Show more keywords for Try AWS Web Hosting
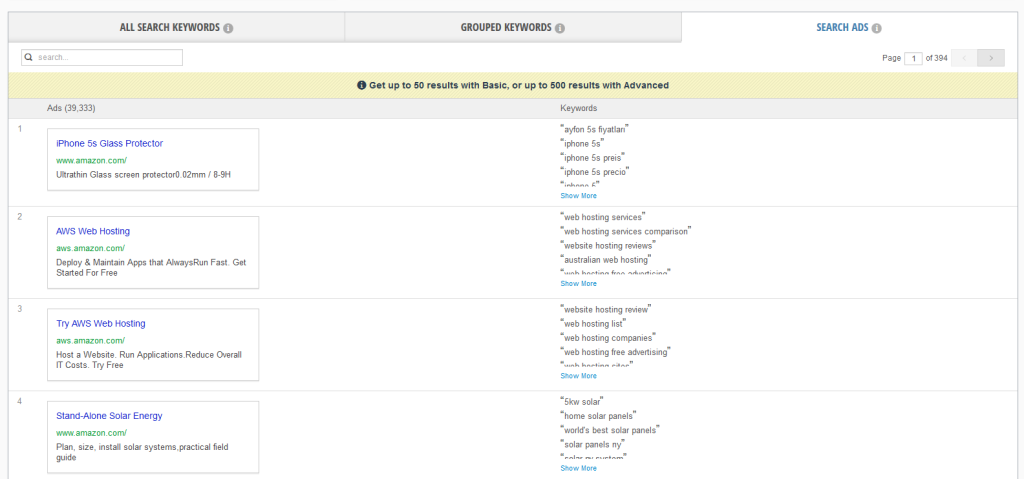 [578, 376]
